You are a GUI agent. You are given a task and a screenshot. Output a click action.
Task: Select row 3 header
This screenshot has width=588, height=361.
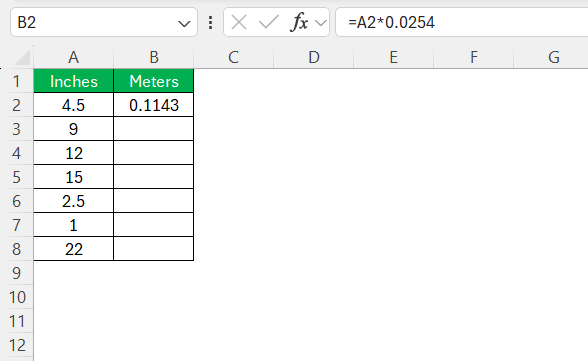pyautogui.click(x=17, y=129)
